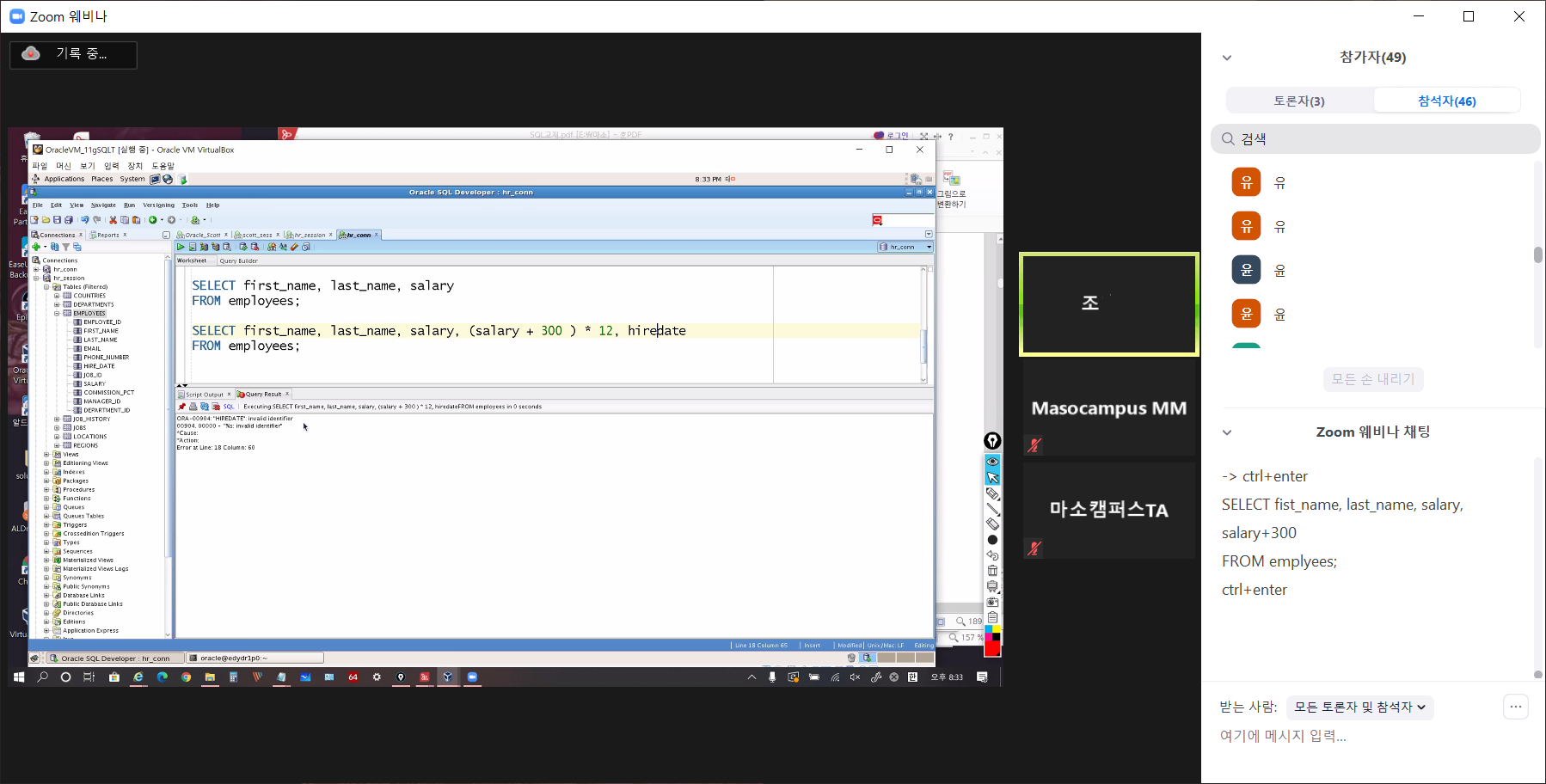Click the muted microphone icon on Masocampus MM
The height and width of the screenshot is (784, 1546).
[x=1034, y=445]
